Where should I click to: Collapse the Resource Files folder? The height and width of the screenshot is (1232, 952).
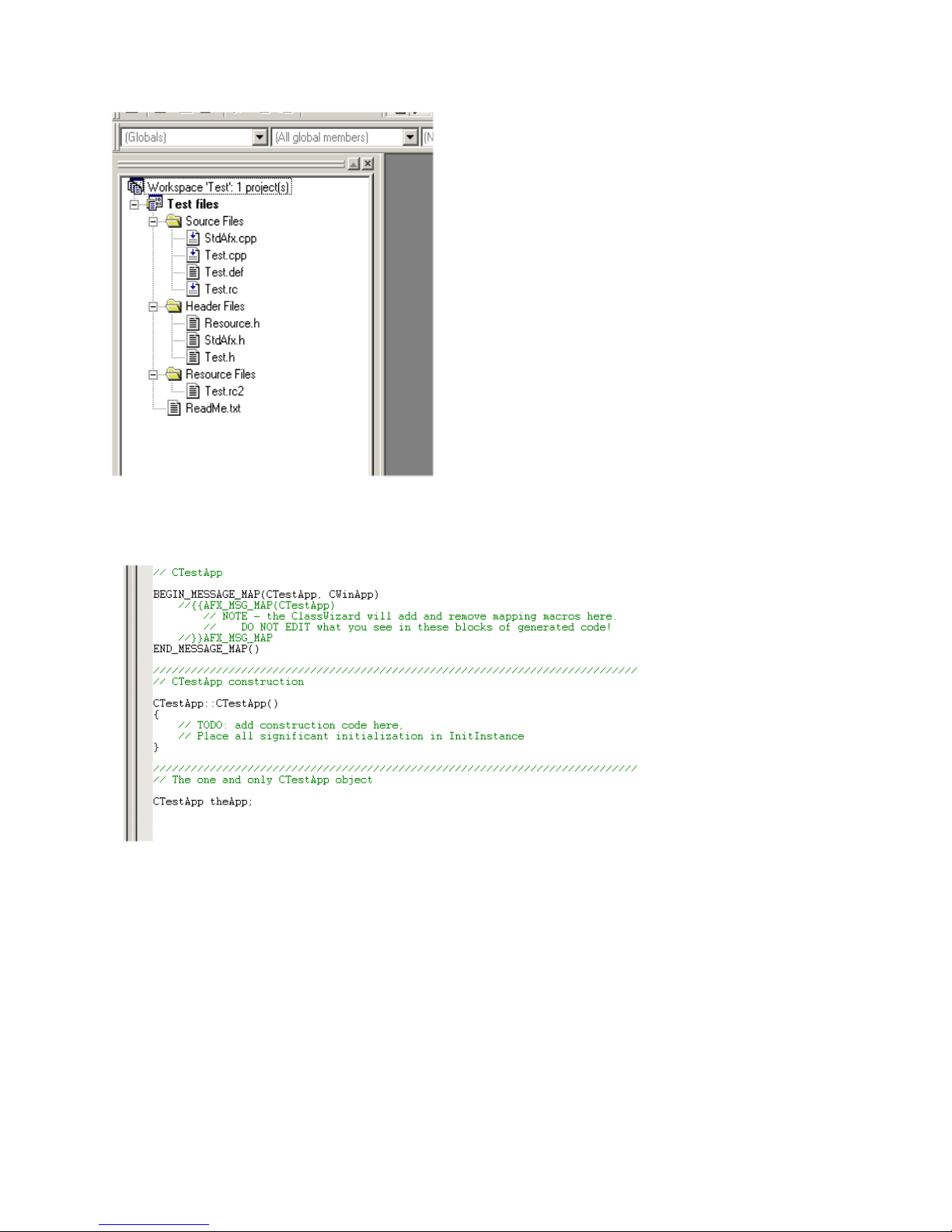(x=153, y=375)
